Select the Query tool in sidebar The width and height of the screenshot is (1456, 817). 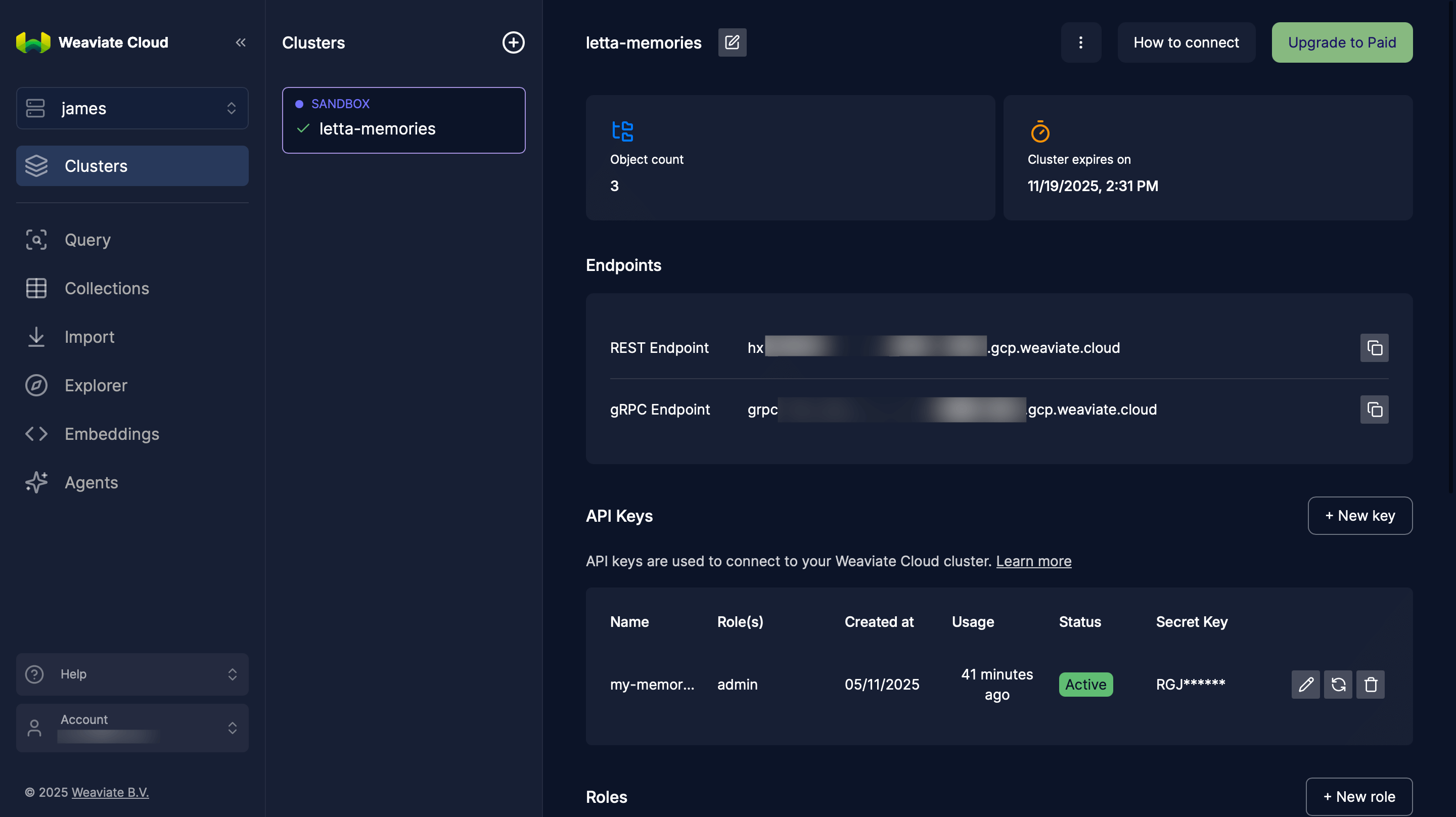click(87, 240)
